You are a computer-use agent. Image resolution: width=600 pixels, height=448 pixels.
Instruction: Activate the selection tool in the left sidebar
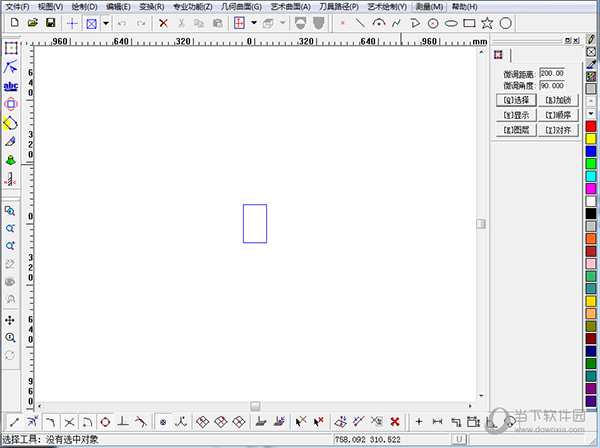click(x=11, y=48)
